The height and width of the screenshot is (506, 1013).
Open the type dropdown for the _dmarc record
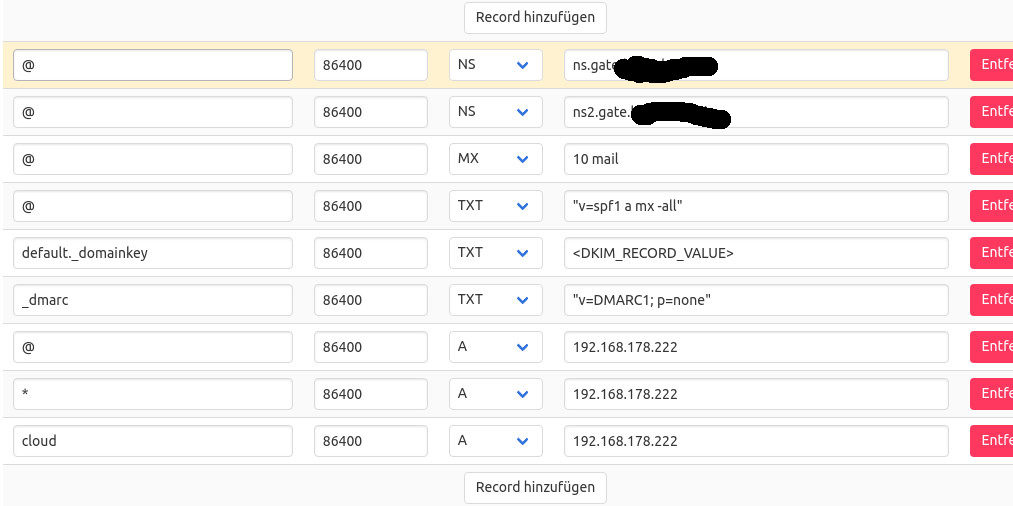[495, 300]
